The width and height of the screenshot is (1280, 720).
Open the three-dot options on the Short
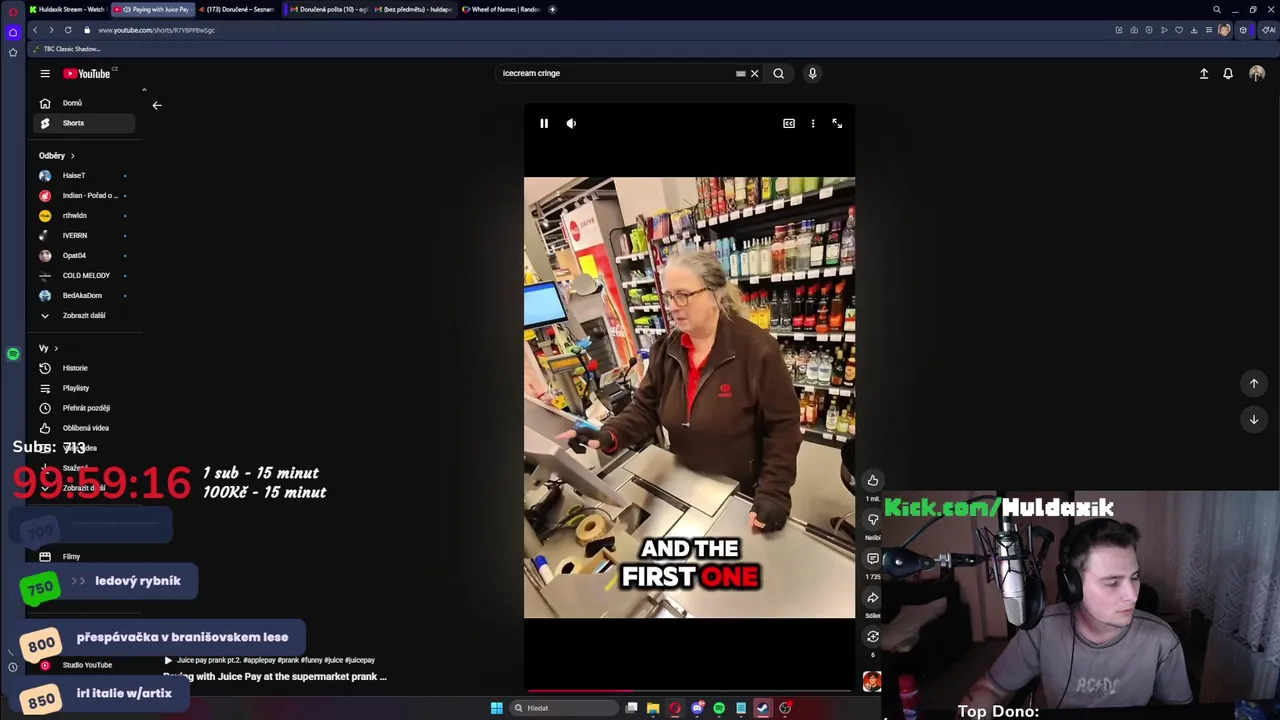pos(813,123)
